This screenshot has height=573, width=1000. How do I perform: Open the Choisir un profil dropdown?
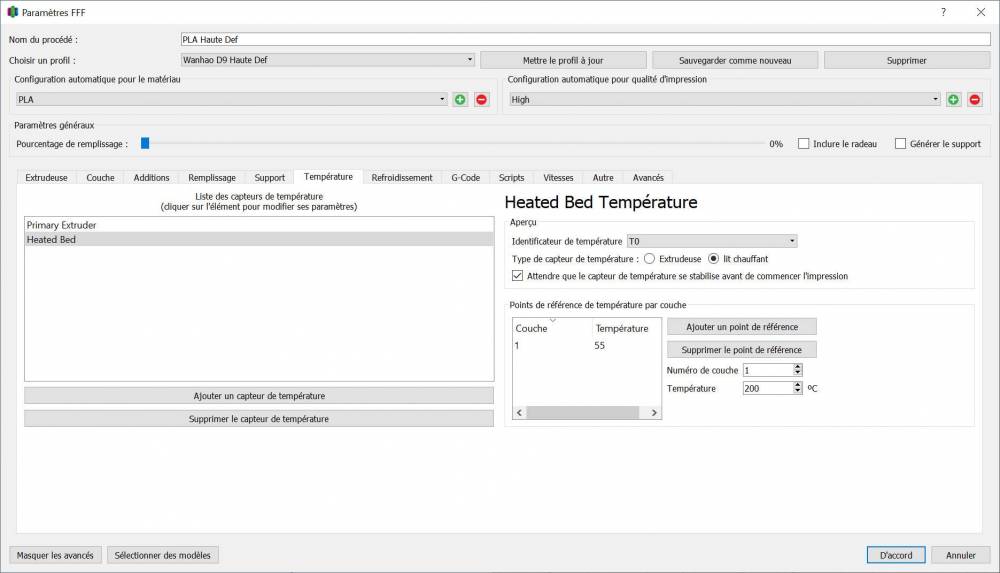pyautogui.click(x=328, y=60)
